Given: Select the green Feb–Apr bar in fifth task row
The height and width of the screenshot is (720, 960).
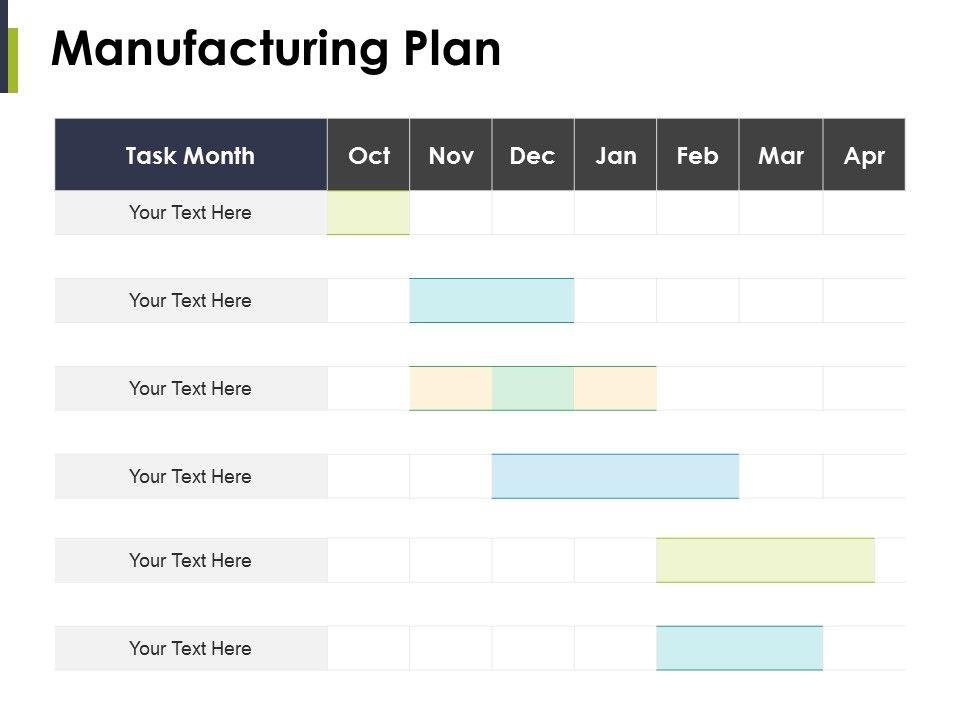Looking at the screenshot, I should point(765,560).
